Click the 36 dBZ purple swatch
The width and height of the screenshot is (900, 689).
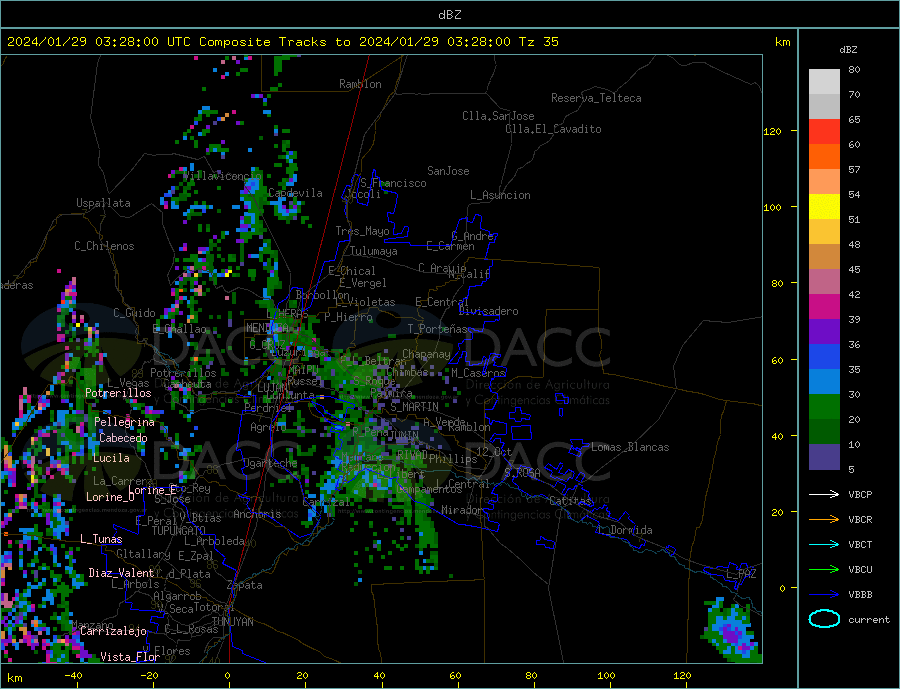[824, 332]
